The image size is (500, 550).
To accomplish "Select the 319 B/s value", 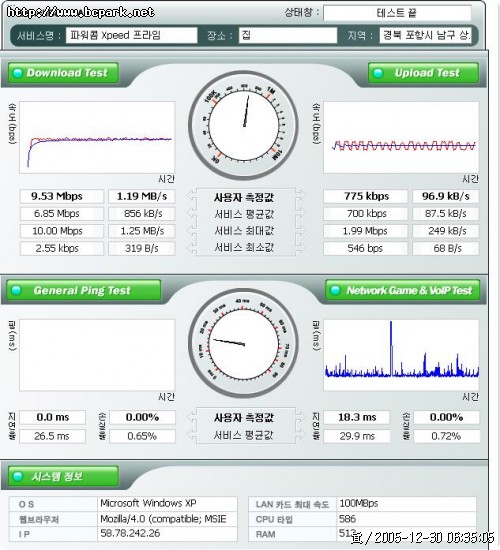I will (x=142, y=248).
